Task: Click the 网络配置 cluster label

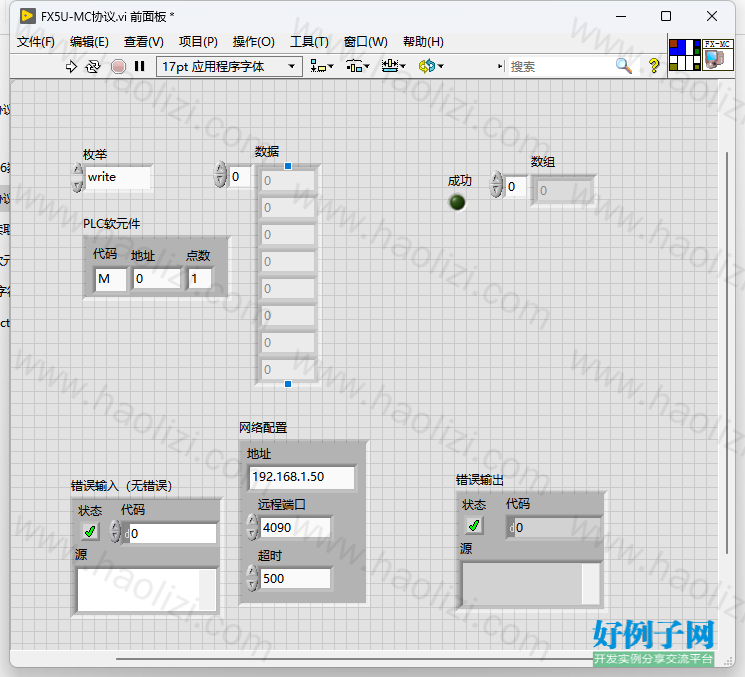Action: point(263,428)
